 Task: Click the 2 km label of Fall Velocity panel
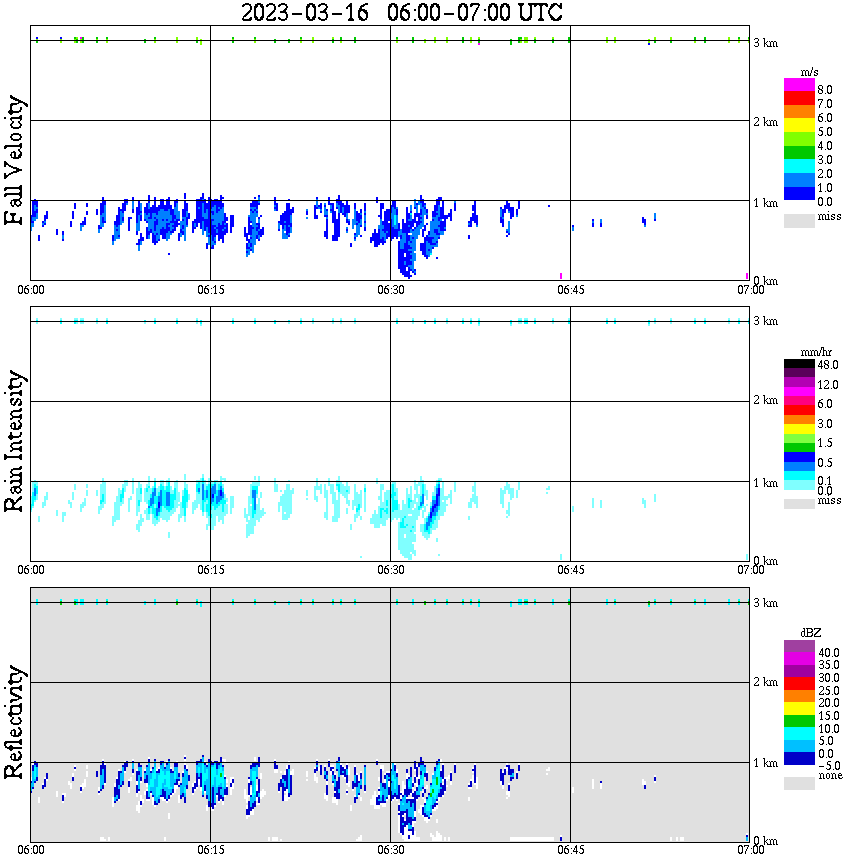766,122
